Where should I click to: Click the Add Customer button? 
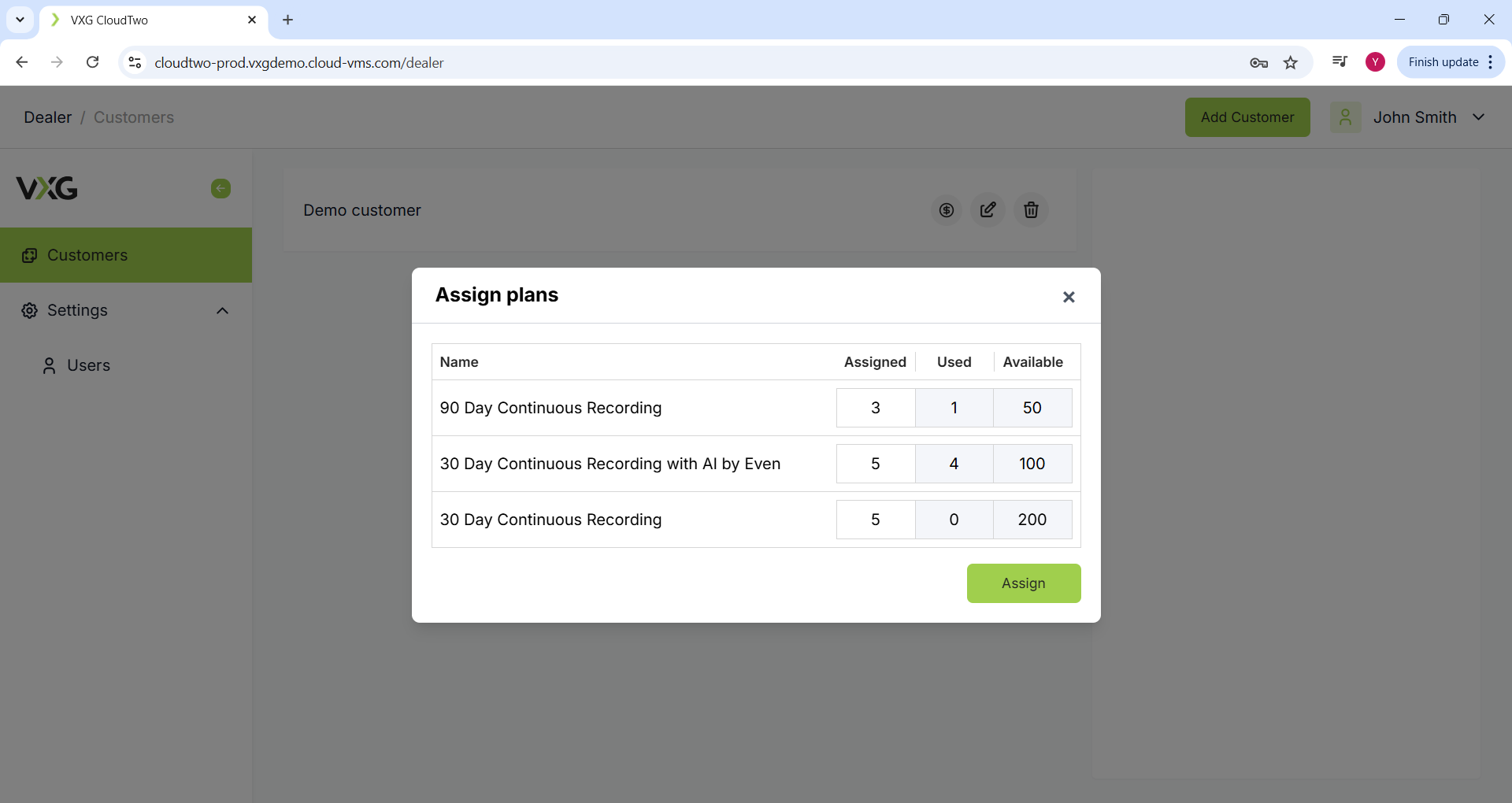[1247, 117]
